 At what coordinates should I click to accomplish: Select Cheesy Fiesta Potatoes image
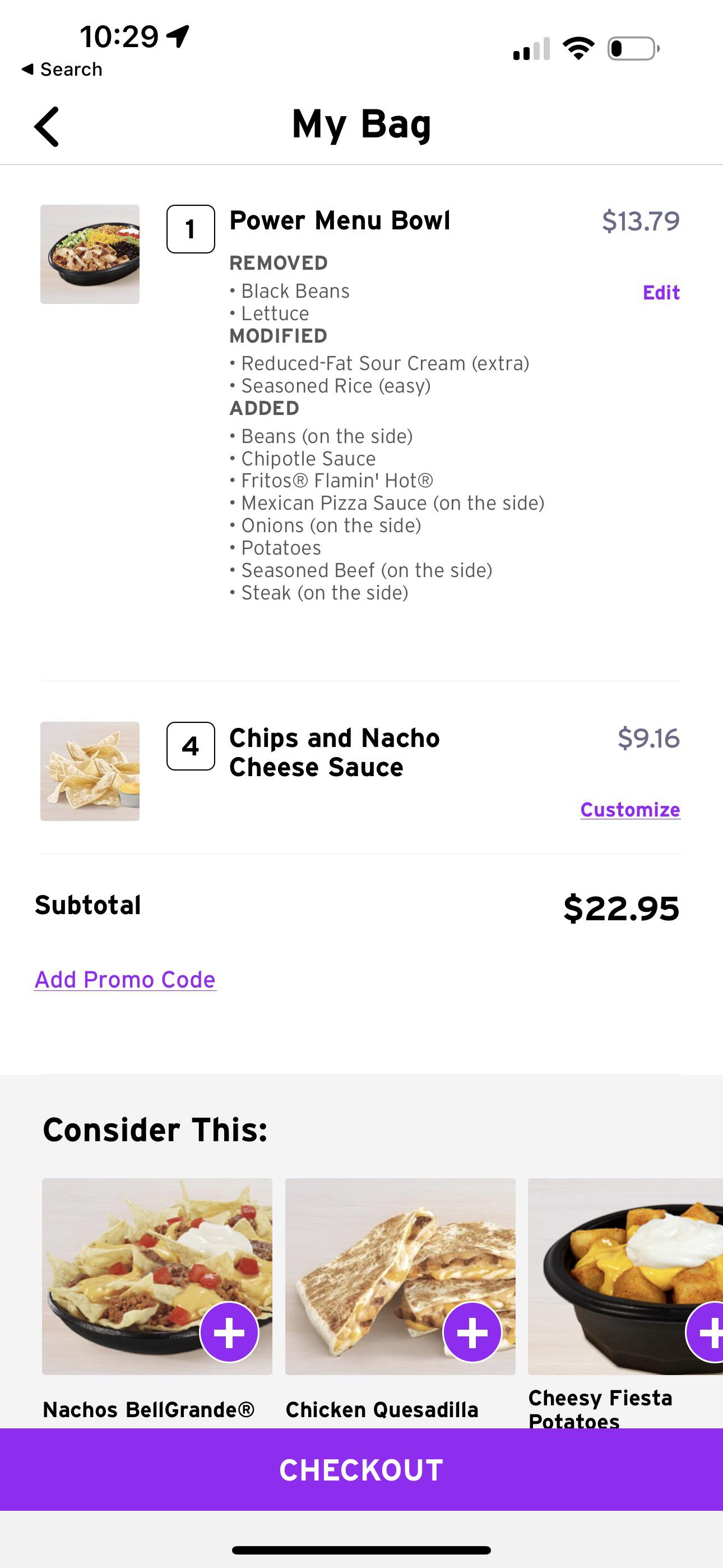(625, 1276)
